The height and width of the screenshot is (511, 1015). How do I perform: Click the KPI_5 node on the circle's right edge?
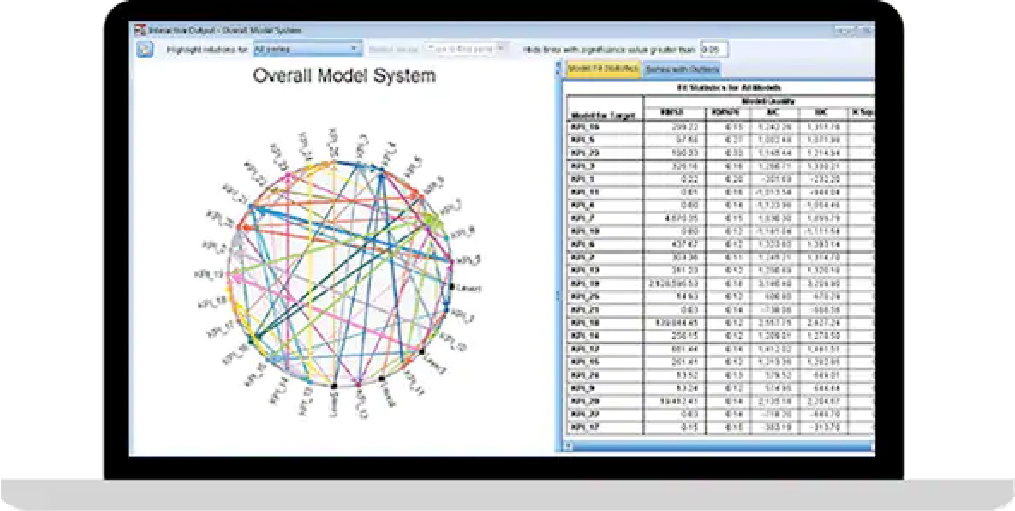(450, 259)
